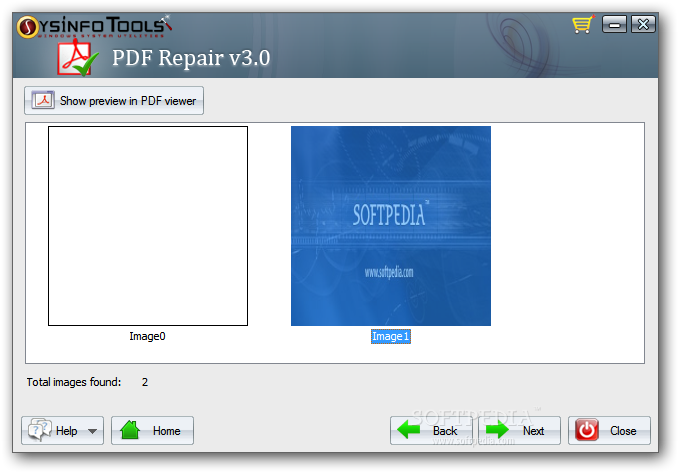
Task: Go Back to previous step
Action: pyautogui.click(x=431, y=431)
